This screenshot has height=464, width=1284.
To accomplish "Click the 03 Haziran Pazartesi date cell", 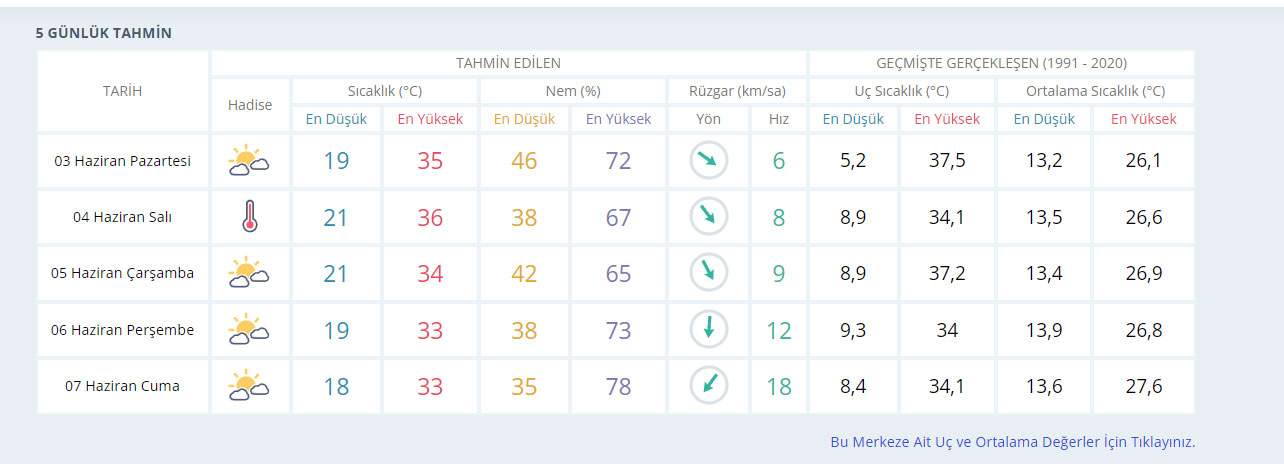I will click(122, 161).
